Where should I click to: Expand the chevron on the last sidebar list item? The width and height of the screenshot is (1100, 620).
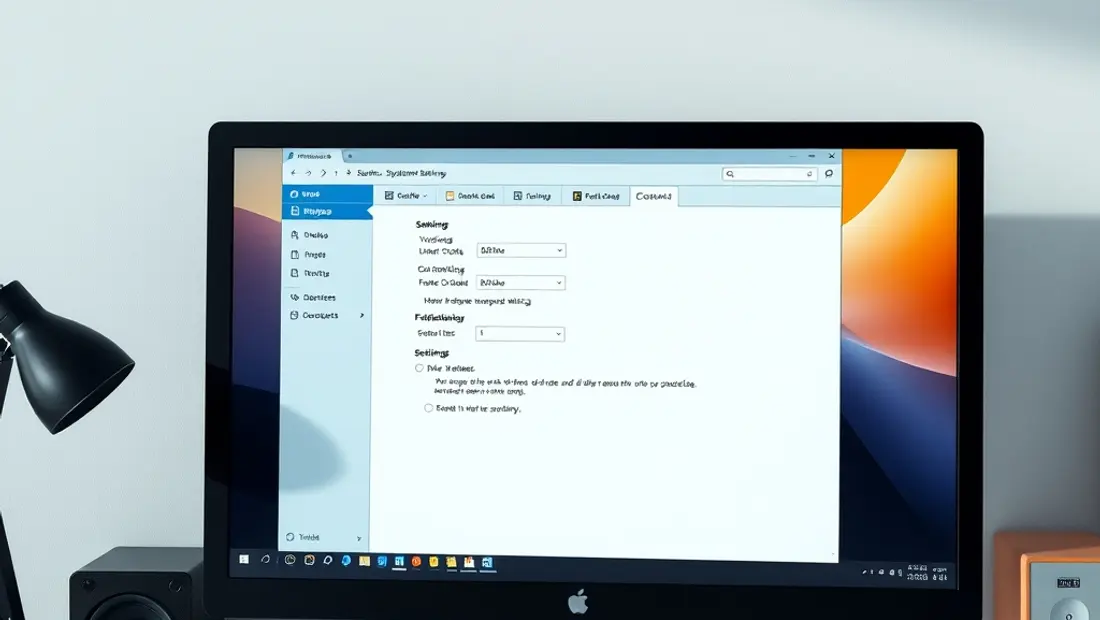point(362,316)
